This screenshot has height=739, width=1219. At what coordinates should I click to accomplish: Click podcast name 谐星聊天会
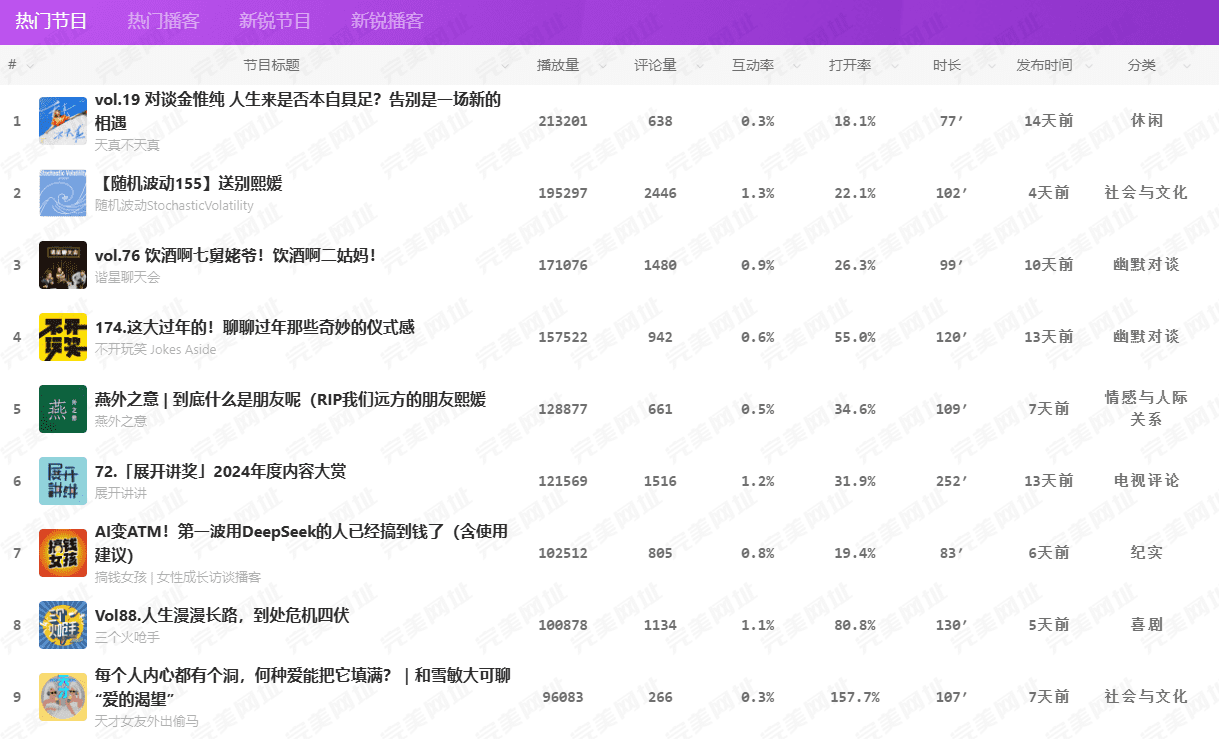pyautogui.click(x=127, y=277)
